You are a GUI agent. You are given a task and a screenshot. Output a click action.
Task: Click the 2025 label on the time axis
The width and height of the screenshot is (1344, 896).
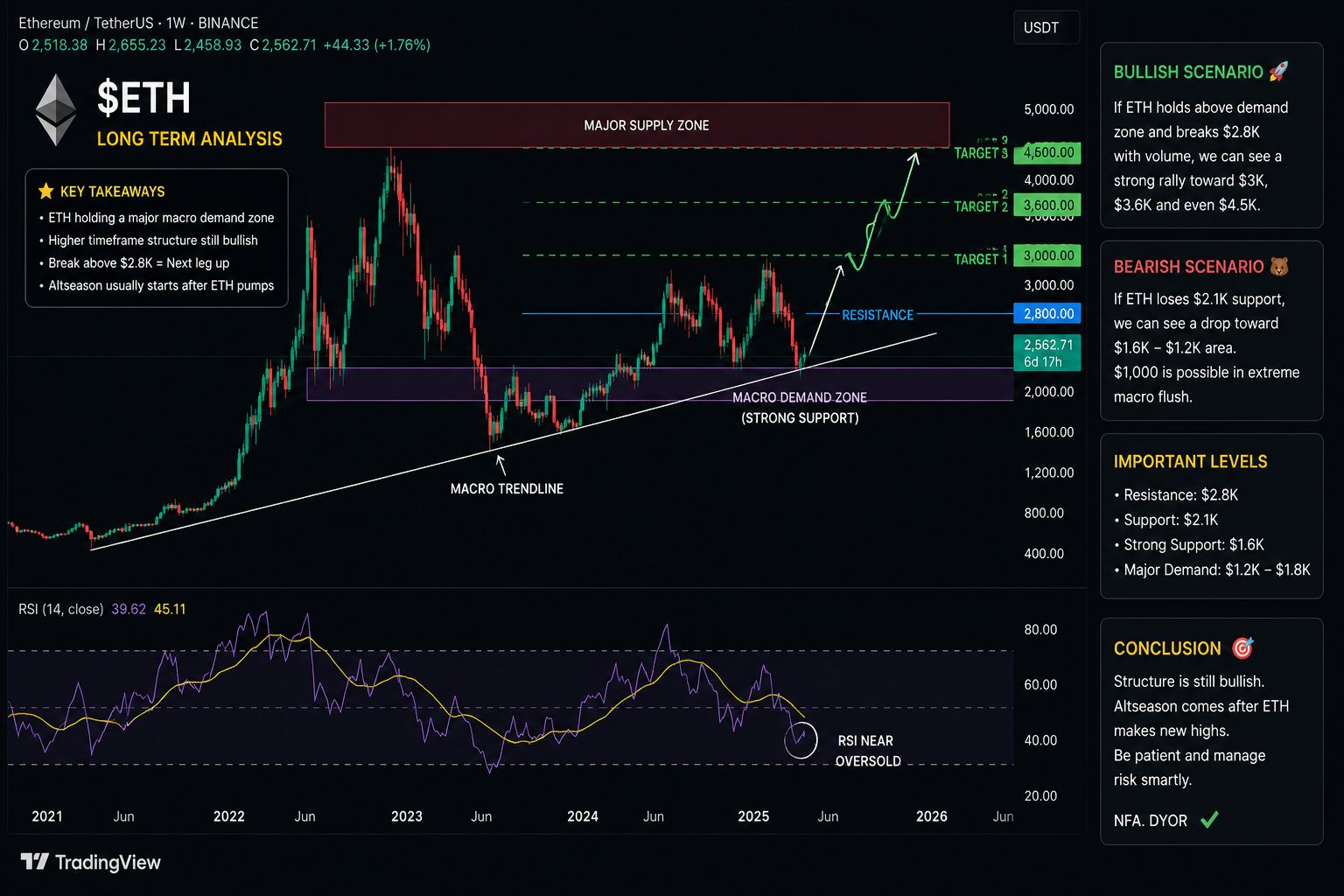pos(753,816)
